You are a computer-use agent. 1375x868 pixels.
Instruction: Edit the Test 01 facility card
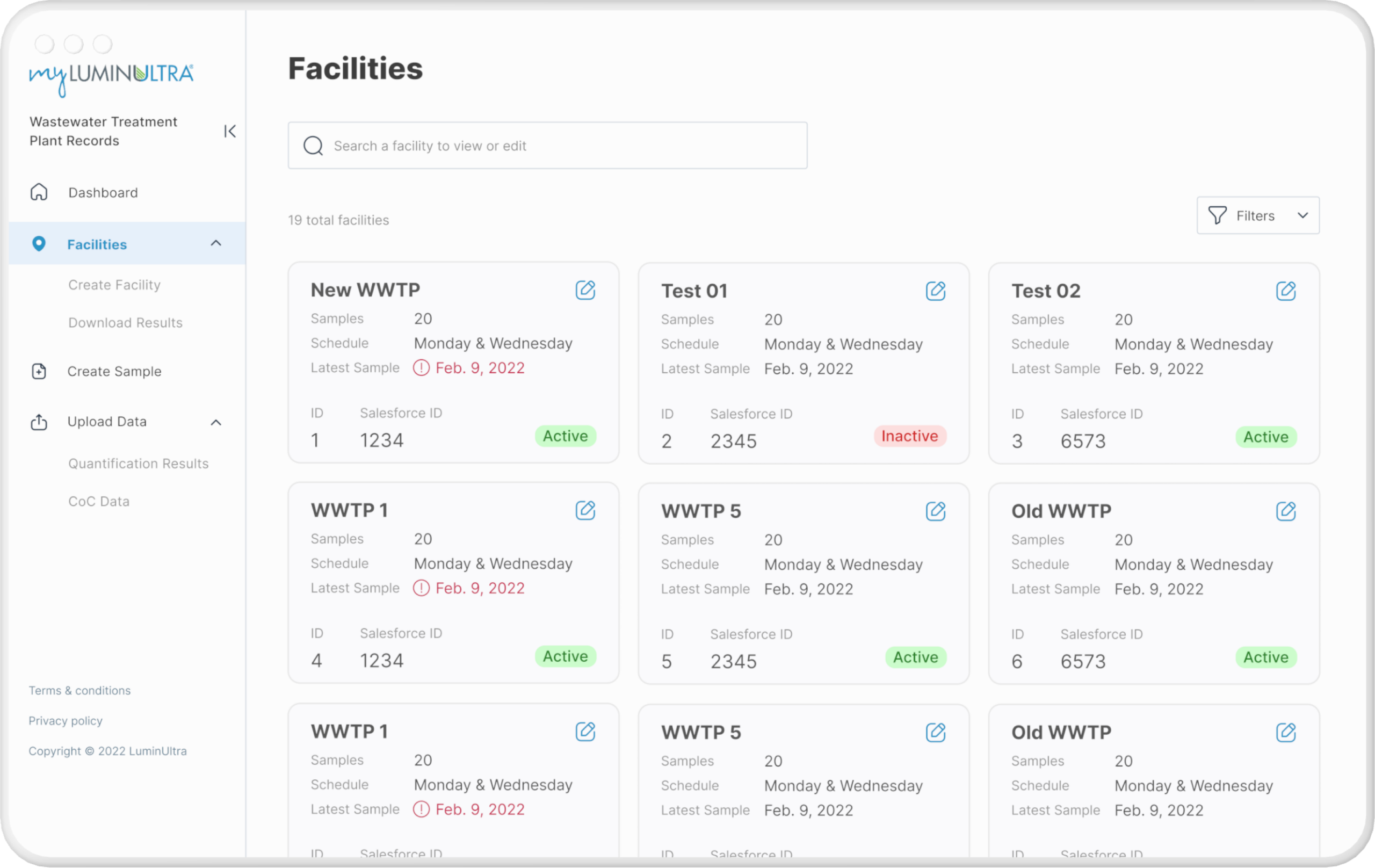935,291
